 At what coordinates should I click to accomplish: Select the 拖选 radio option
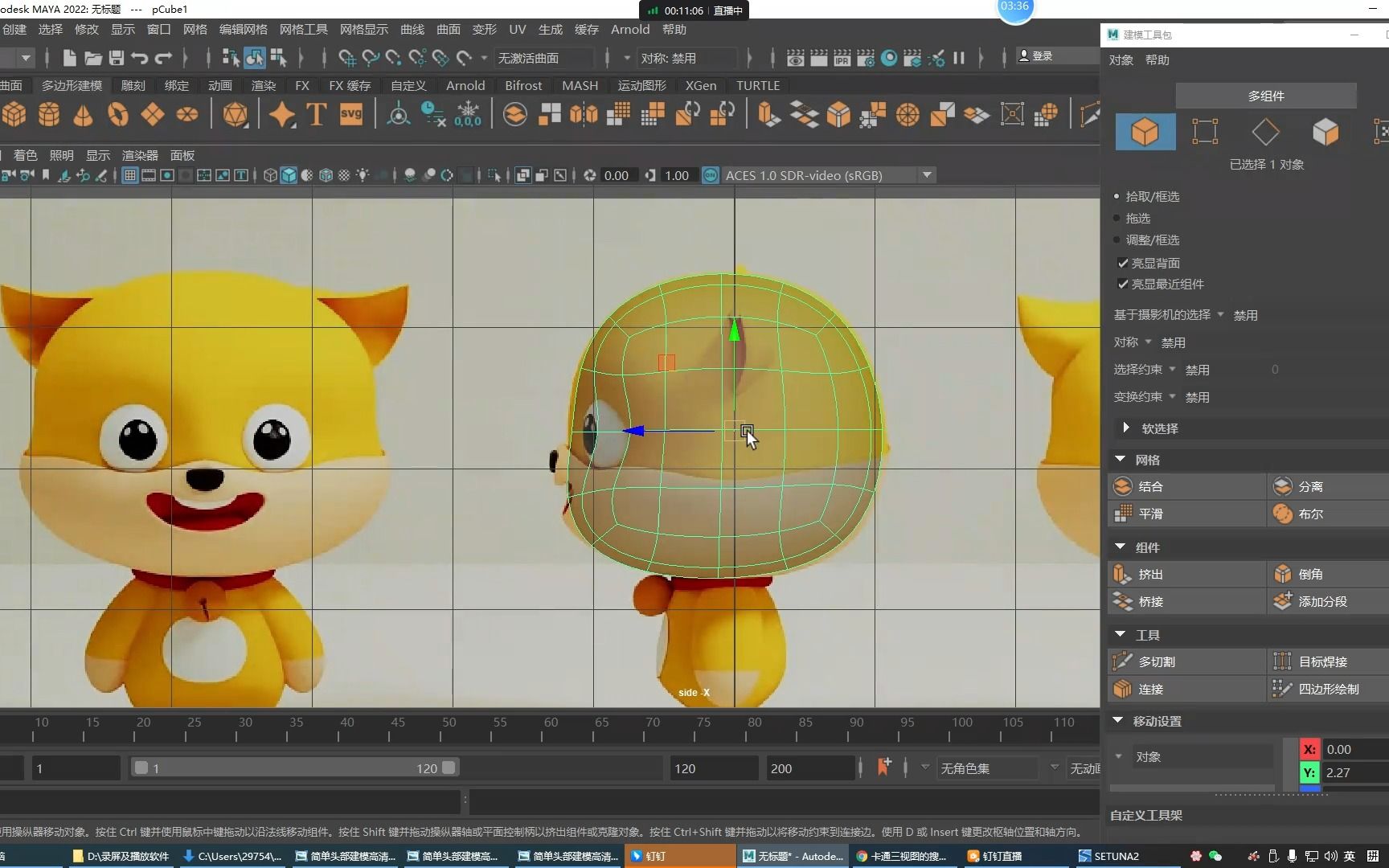pos(1117,218)
